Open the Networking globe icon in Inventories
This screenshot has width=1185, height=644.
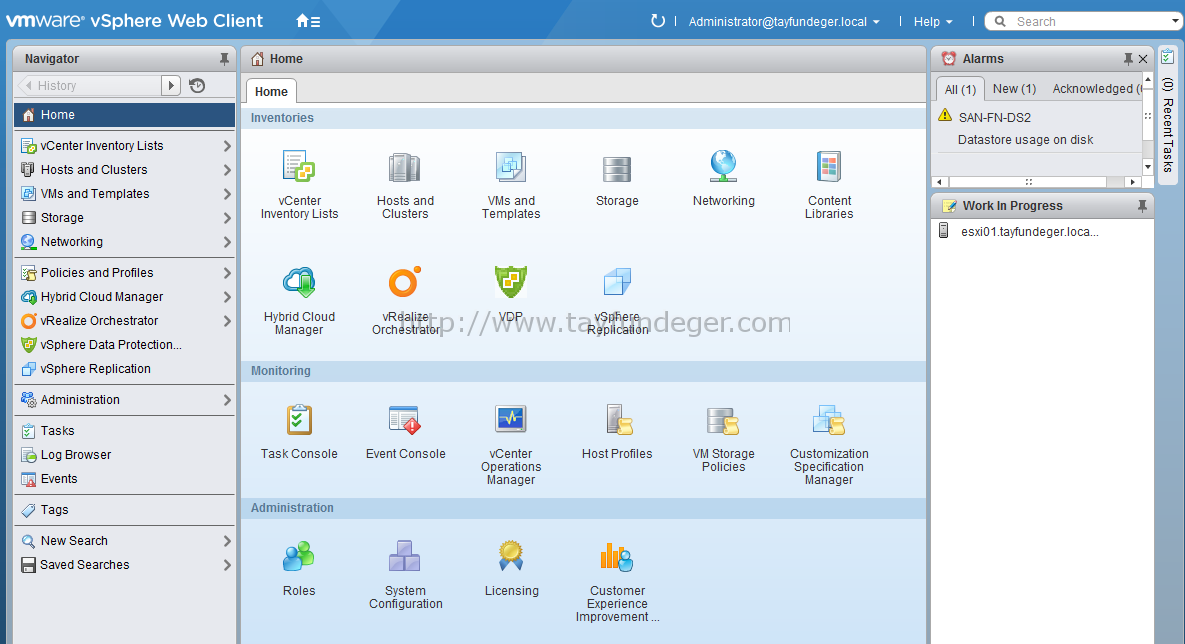tap(723, 166)
